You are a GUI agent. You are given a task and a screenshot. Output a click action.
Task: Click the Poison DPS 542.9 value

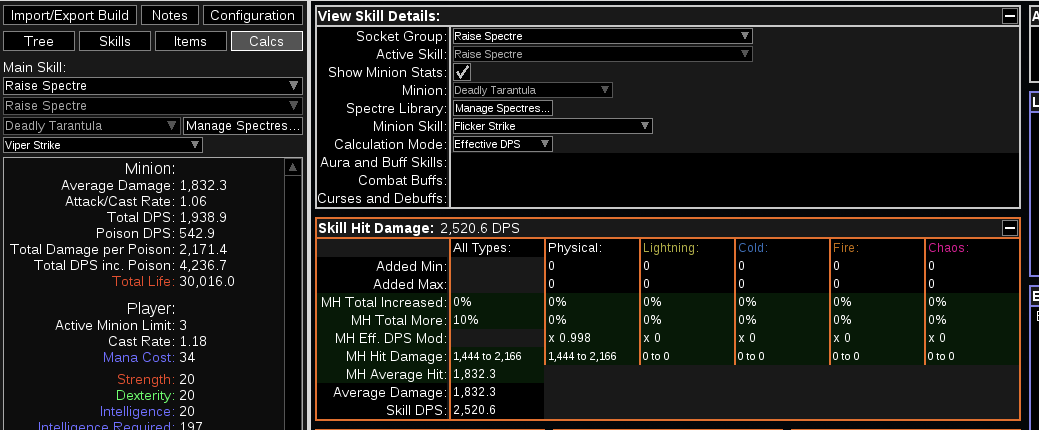(x=197, y=233)
